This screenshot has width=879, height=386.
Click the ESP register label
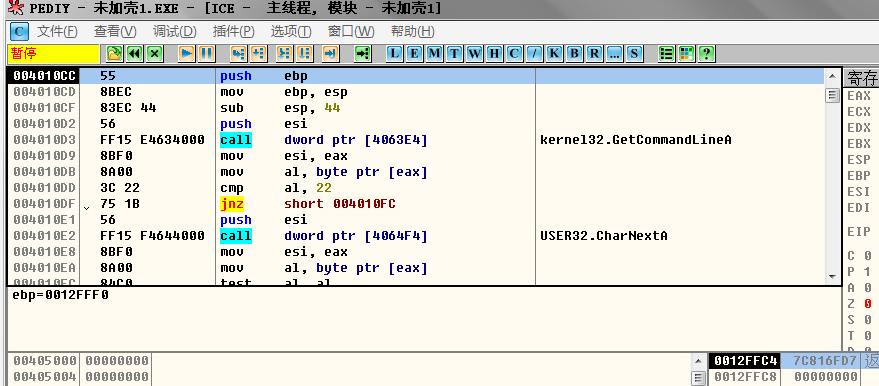tap(859, 160)
